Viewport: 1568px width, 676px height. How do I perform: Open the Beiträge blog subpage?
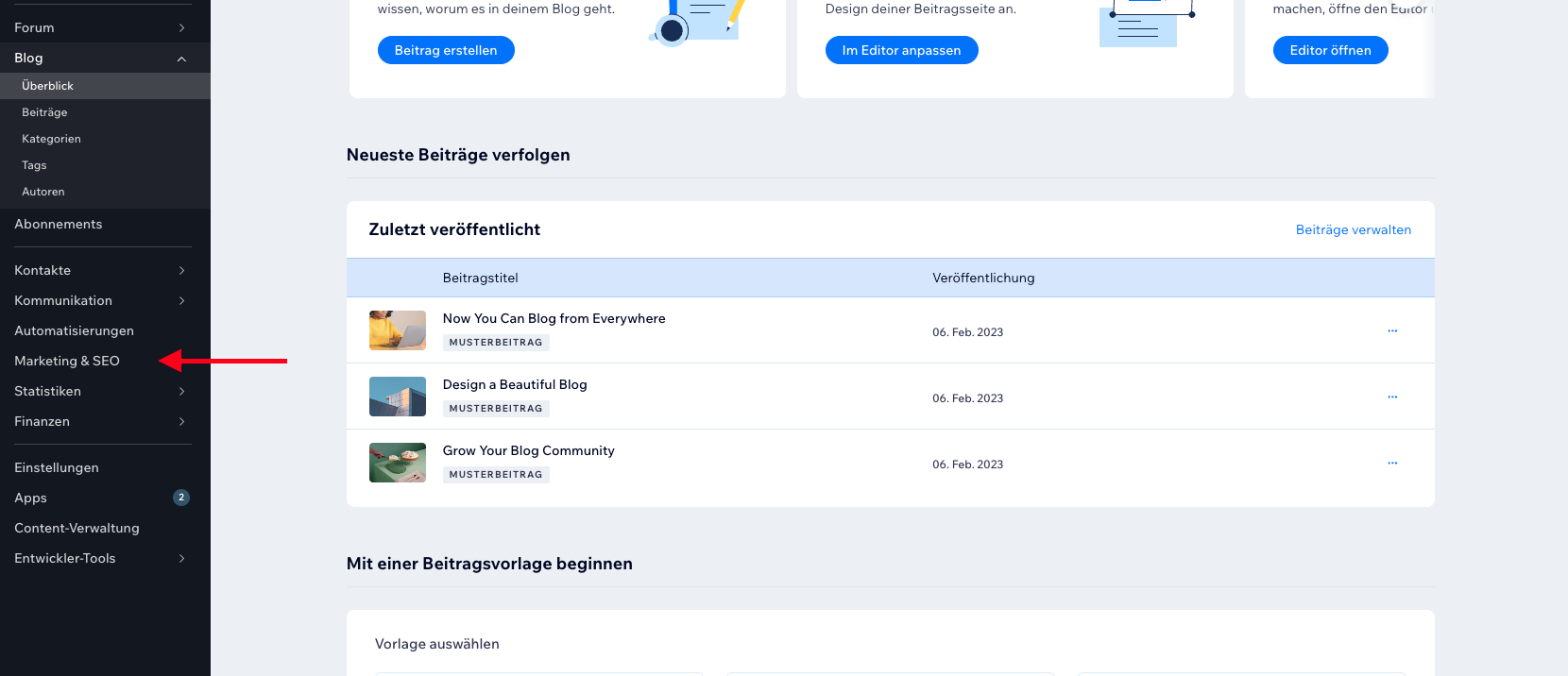pos(44,112)
